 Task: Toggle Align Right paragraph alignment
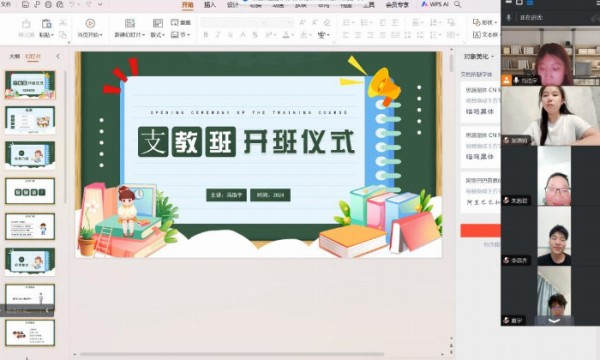click(370, 35)
